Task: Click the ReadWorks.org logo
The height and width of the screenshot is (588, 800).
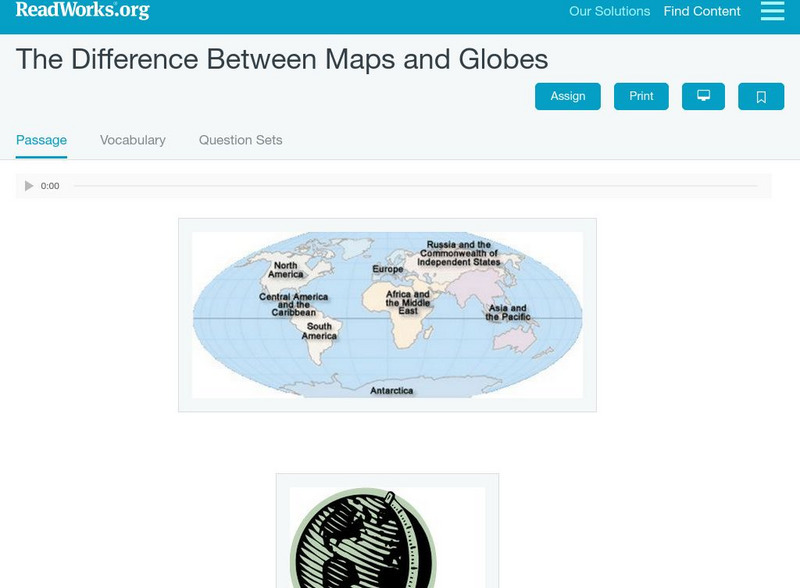Action: pyautogui.click(x=82, y=11)
